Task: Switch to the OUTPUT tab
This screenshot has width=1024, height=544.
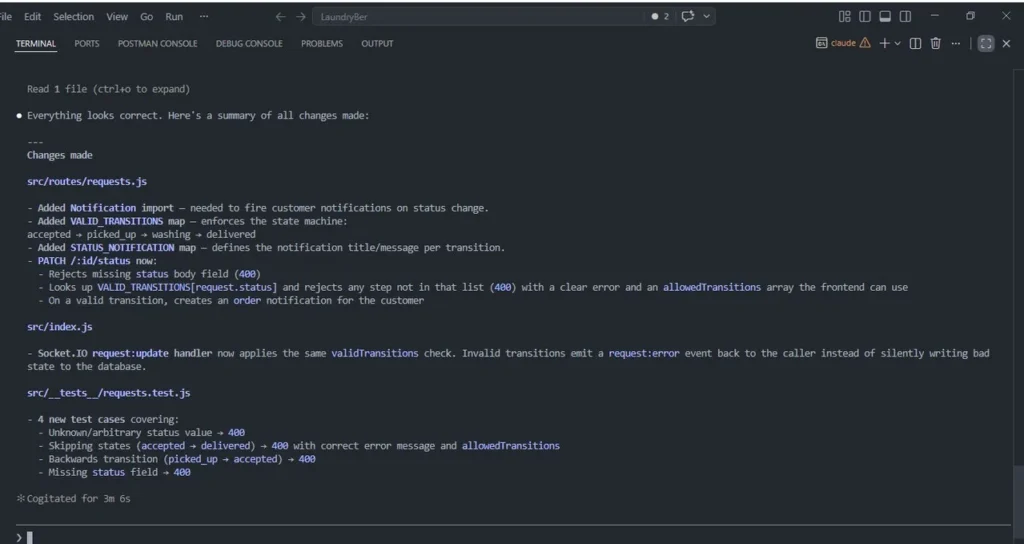Action: click(377, 44)
